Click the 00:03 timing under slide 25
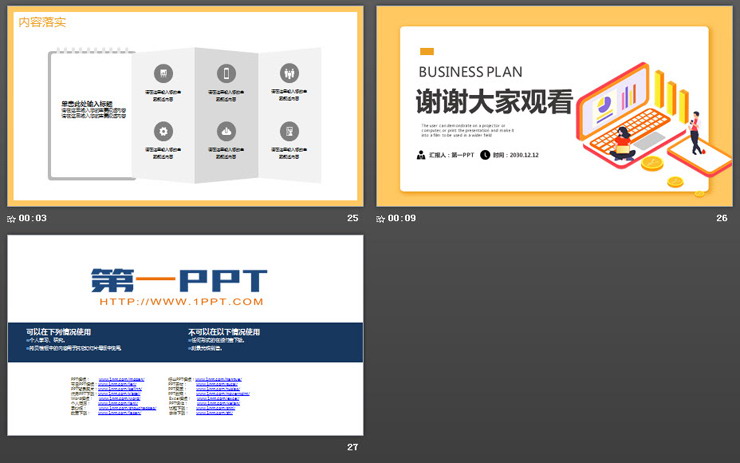Viewport: 740px width, 463px height. (x=33, y=218)
